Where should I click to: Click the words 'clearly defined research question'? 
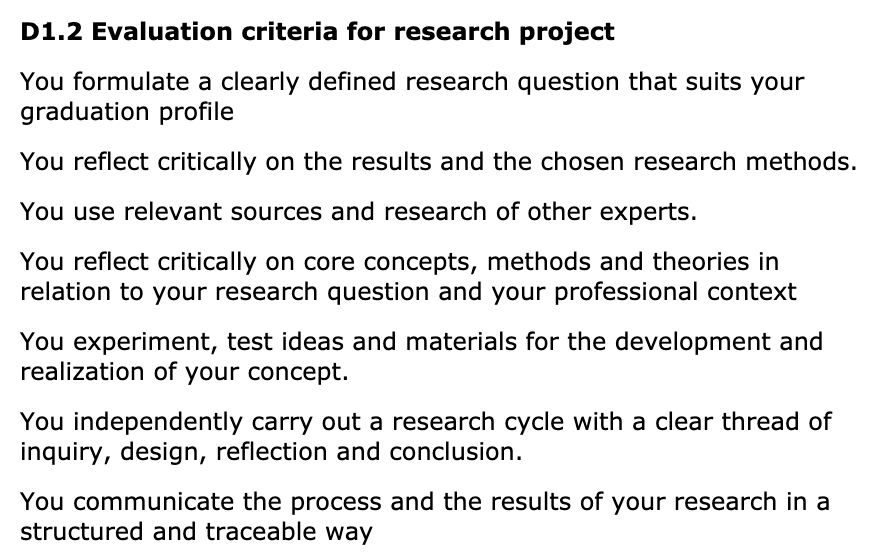pos(420,82)
